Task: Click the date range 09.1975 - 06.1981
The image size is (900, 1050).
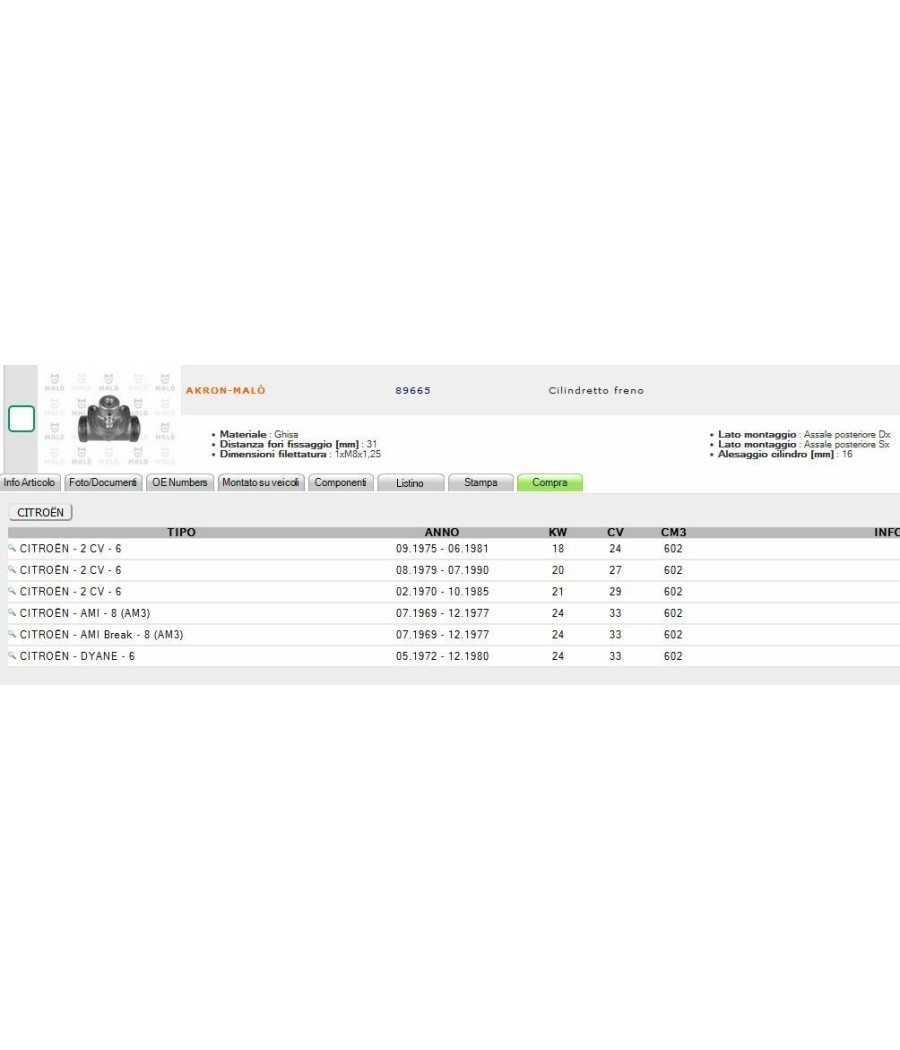Action: click(x=442, y=548)
